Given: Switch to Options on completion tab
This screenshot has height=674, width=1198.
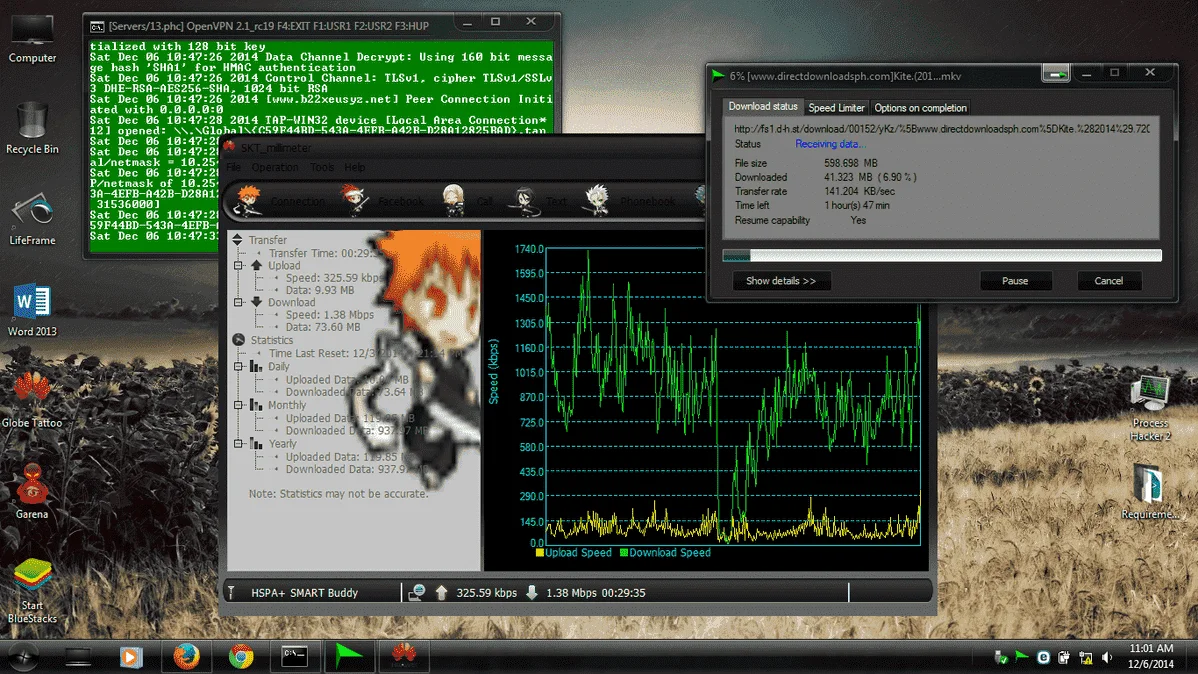Looking at the screenshot, I should pos(920,108).
